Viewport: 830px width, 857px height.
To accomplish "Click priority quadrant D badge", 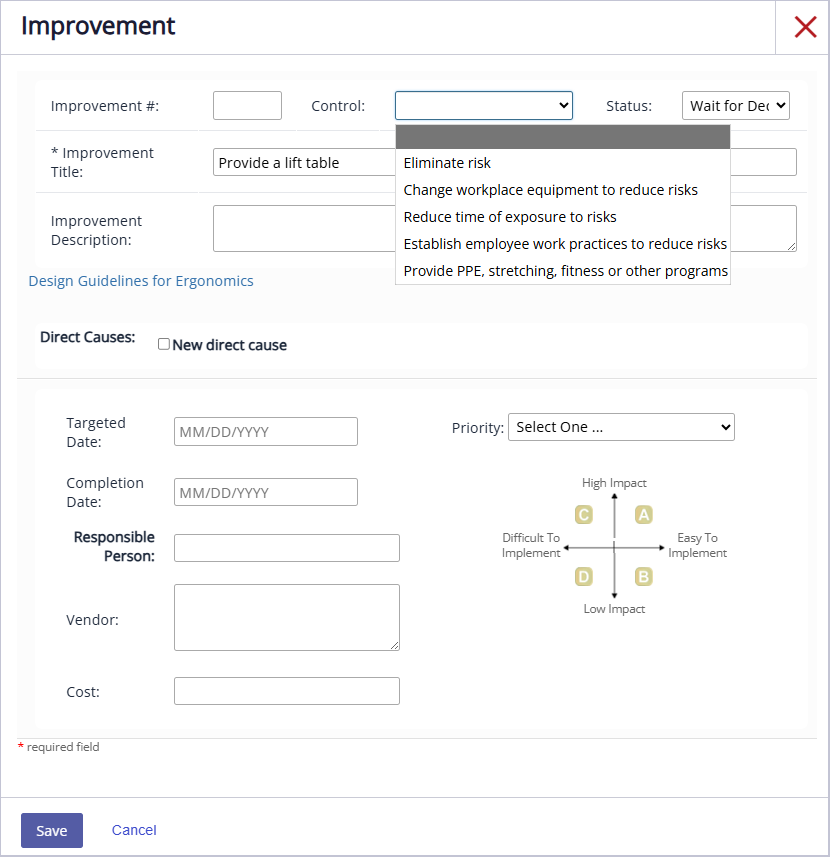I will click(x=584, y=576).
